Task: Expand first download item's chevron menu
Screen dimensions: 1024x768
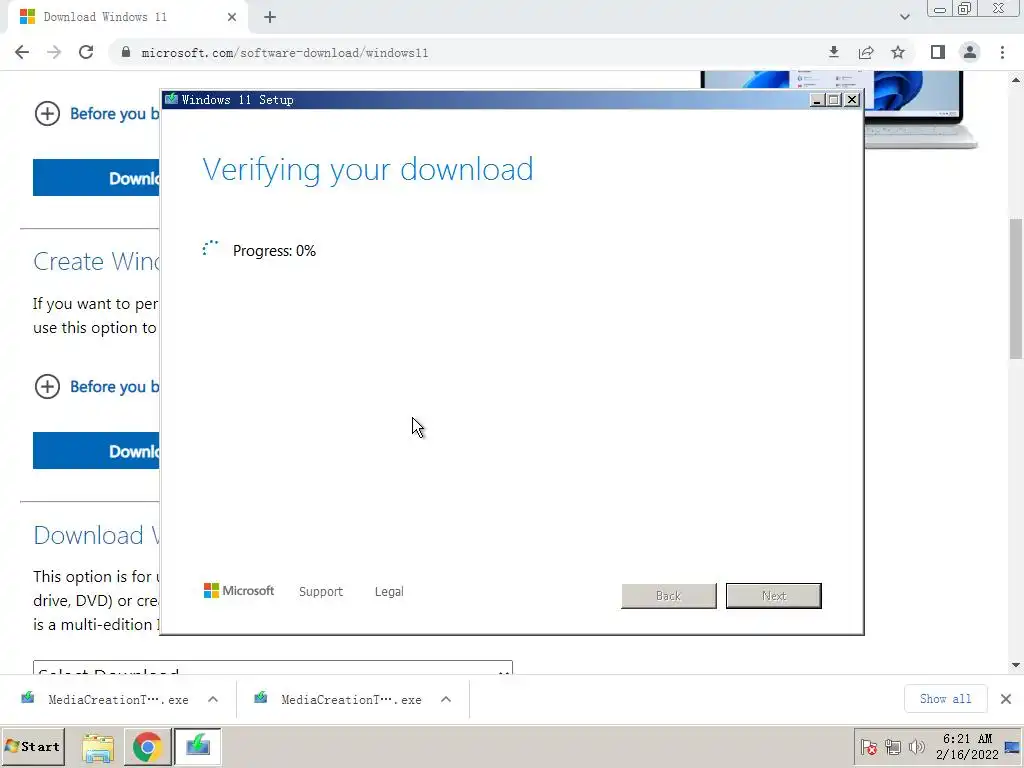Action: [x=213, y=699]
